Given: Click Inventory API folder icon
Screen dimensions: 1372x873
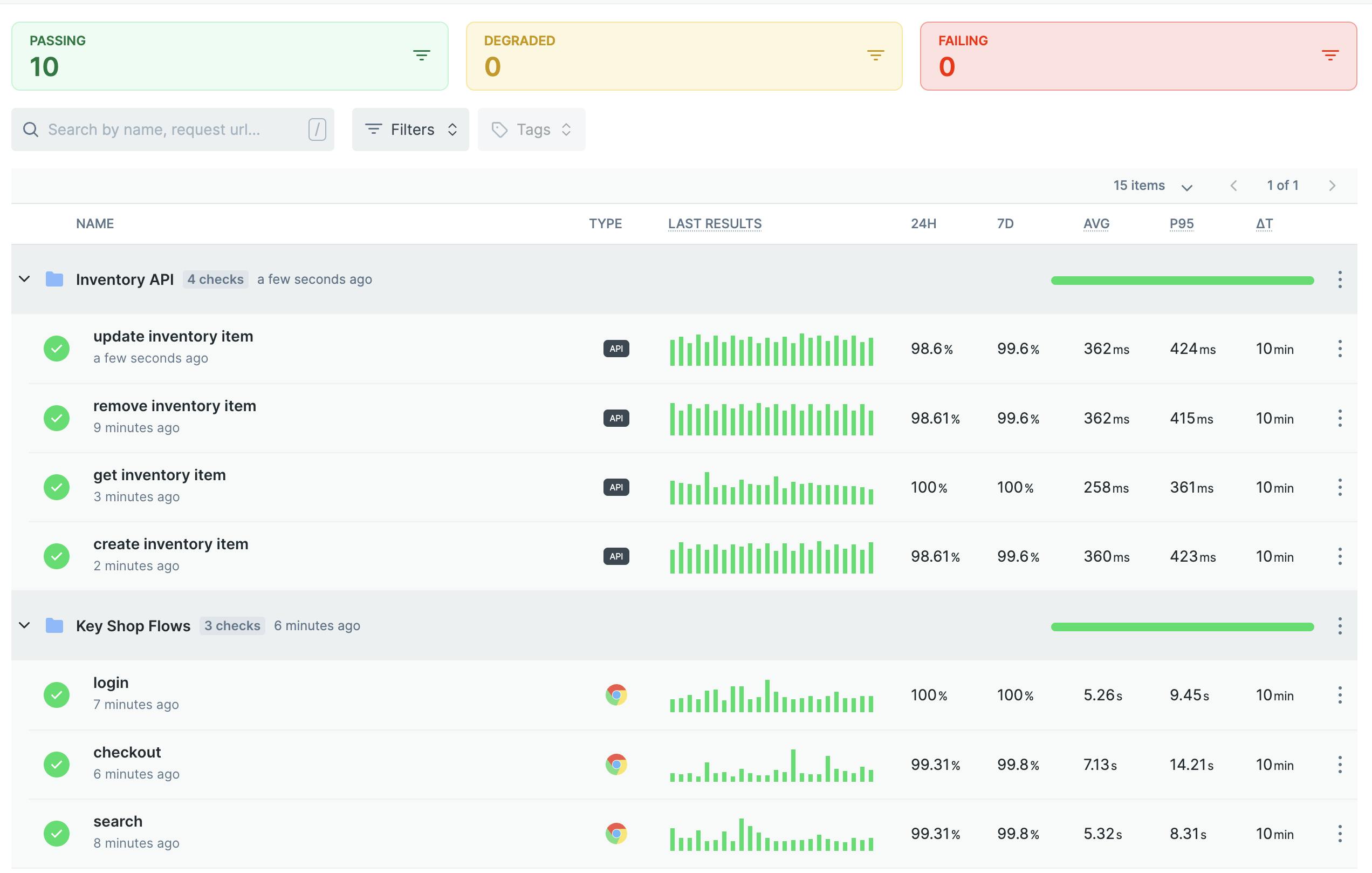Looking at the screenshot, I should click(54, 279).
